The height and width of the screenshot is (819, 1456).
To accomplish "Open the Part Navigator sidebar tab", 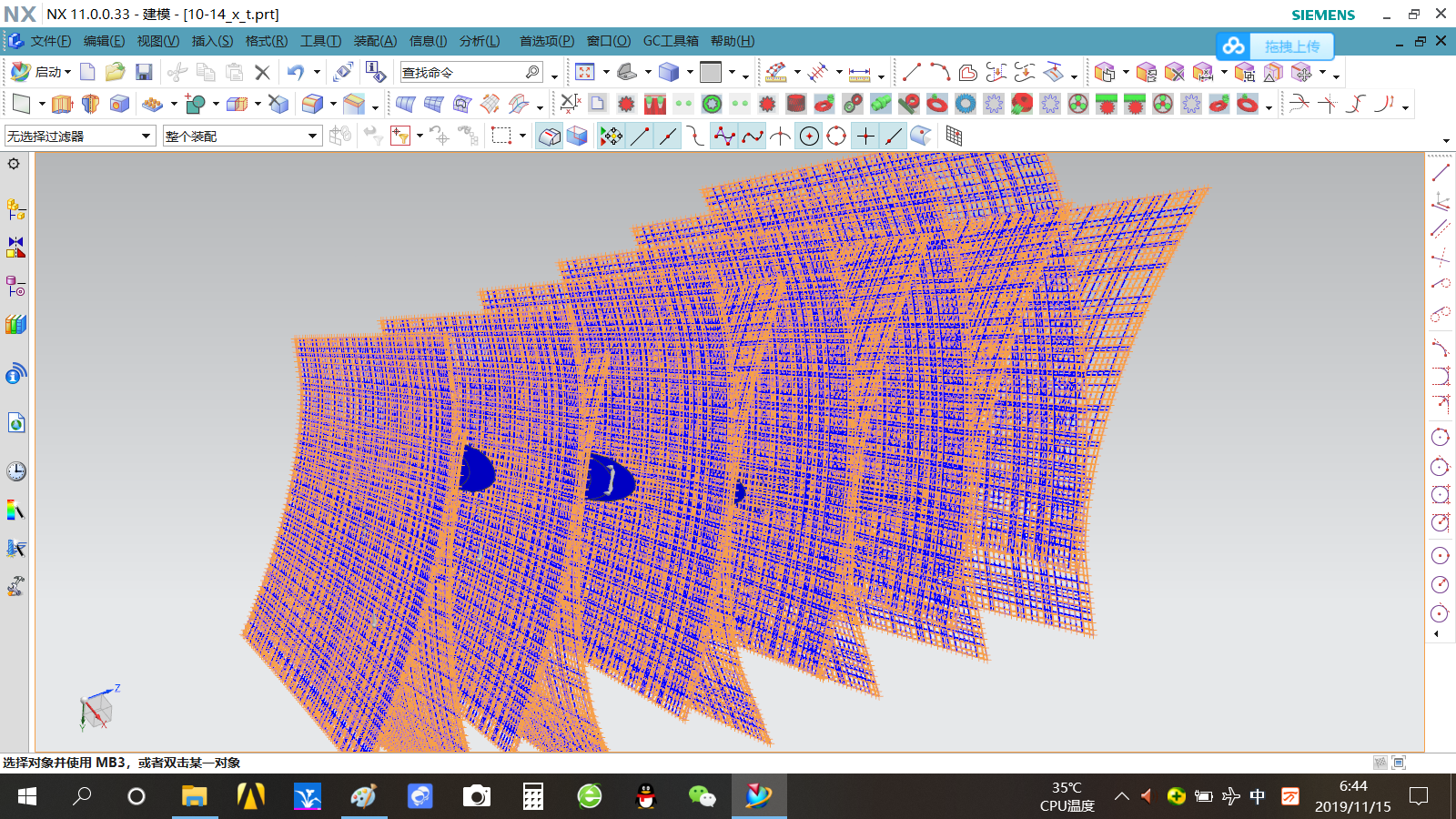I will click(15, 287).
